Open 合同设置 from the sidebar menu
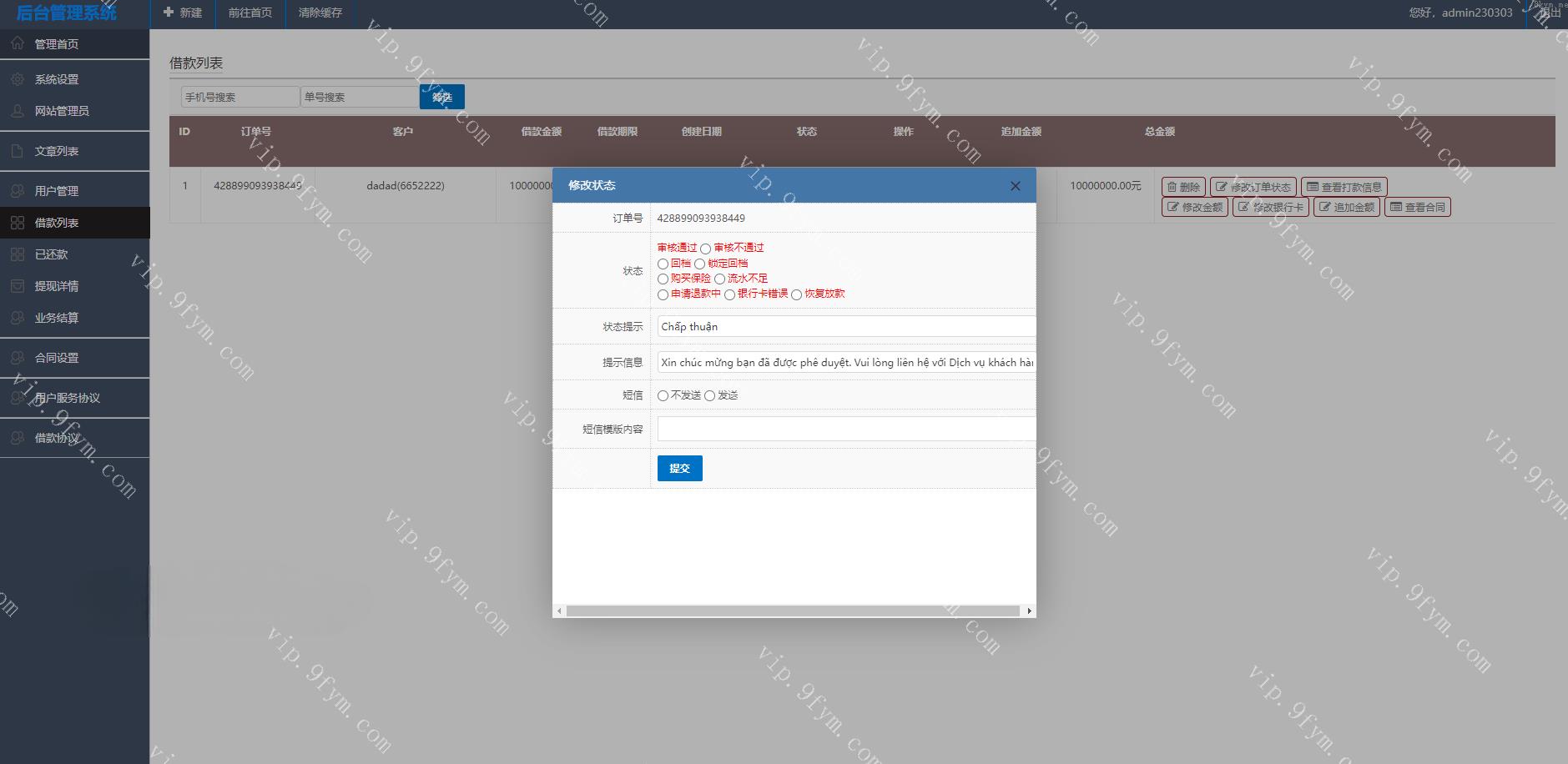This screenshot has width=1568, height=764. [57, 358]
